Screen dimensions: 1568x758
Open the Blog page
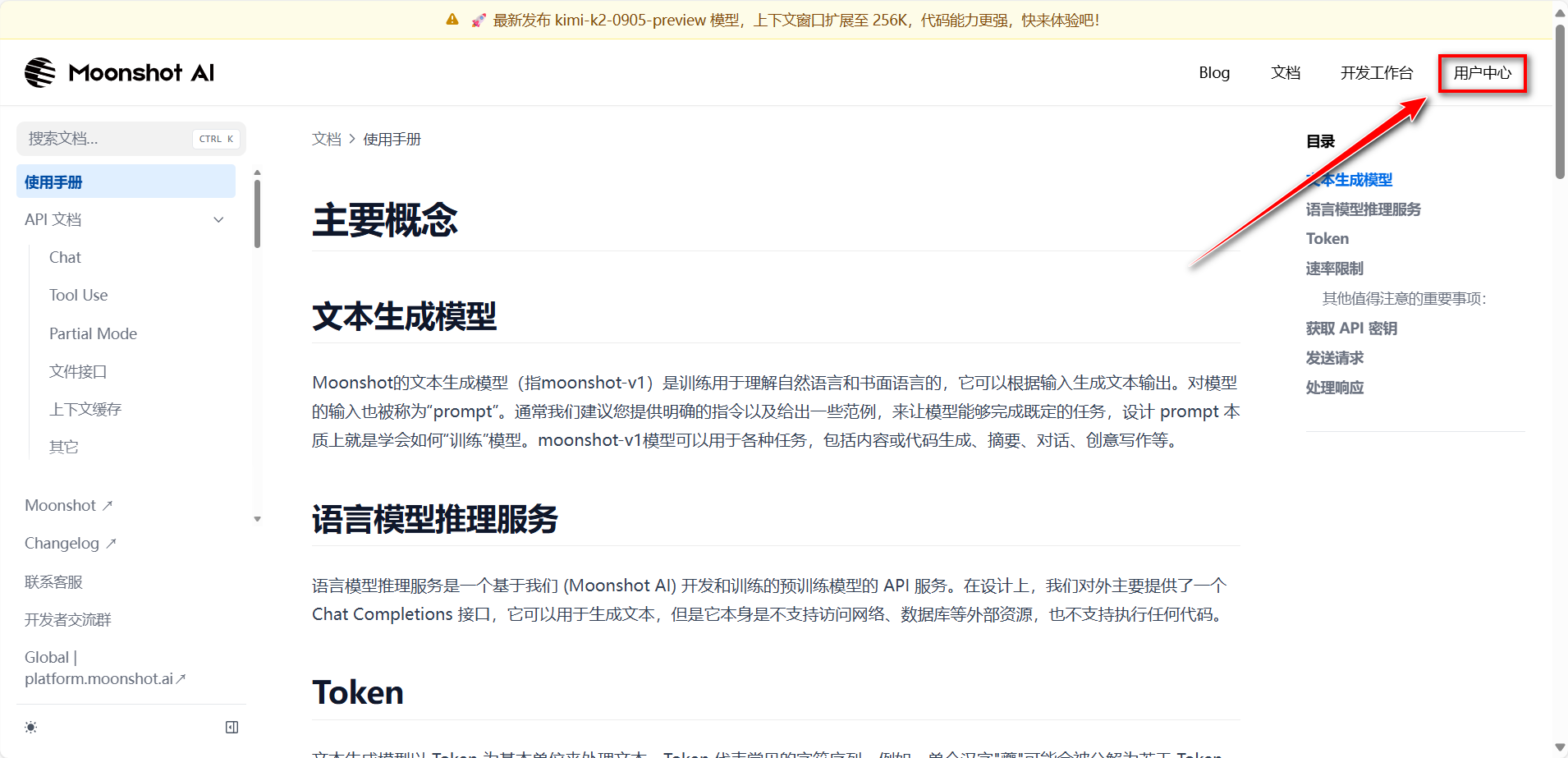pos(1214,72)
